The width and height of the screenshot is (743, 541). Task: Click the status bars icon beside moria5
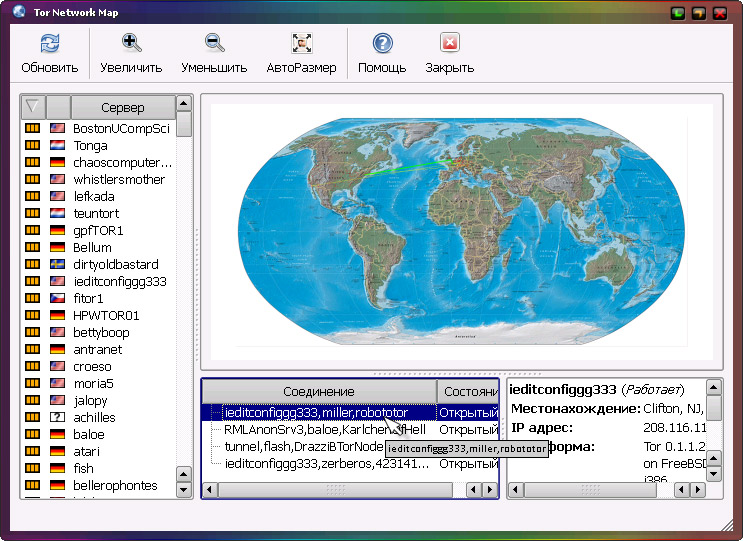32,383
